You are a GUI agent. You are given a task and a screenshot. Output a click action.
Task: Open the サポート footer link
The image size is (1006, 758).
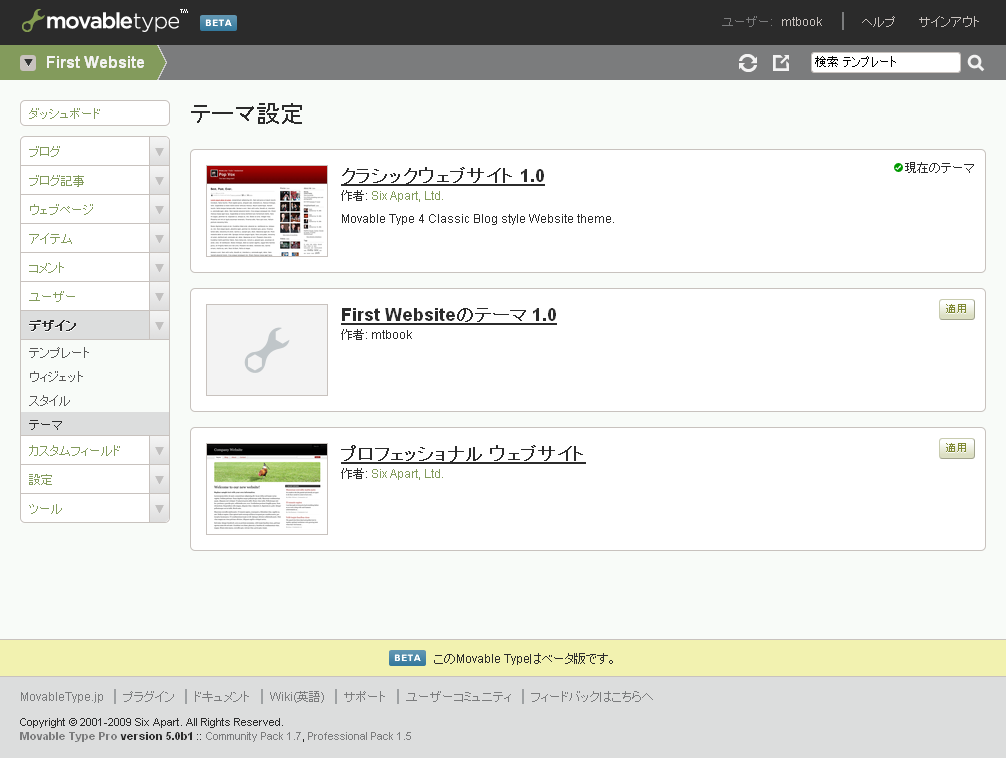coord(364,696)
